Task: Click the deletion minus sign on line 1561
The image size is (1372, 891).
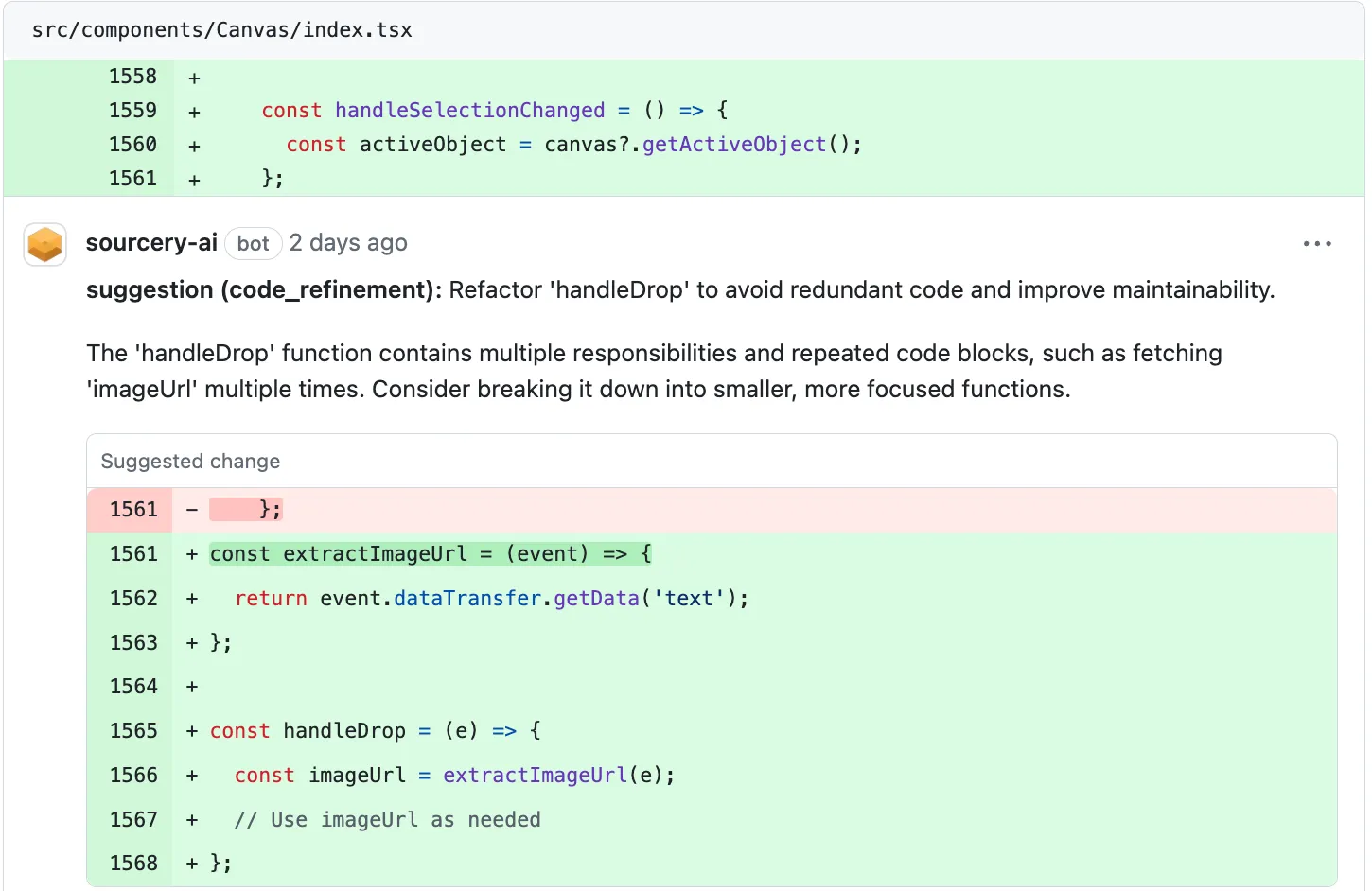Action: (191, 509)
